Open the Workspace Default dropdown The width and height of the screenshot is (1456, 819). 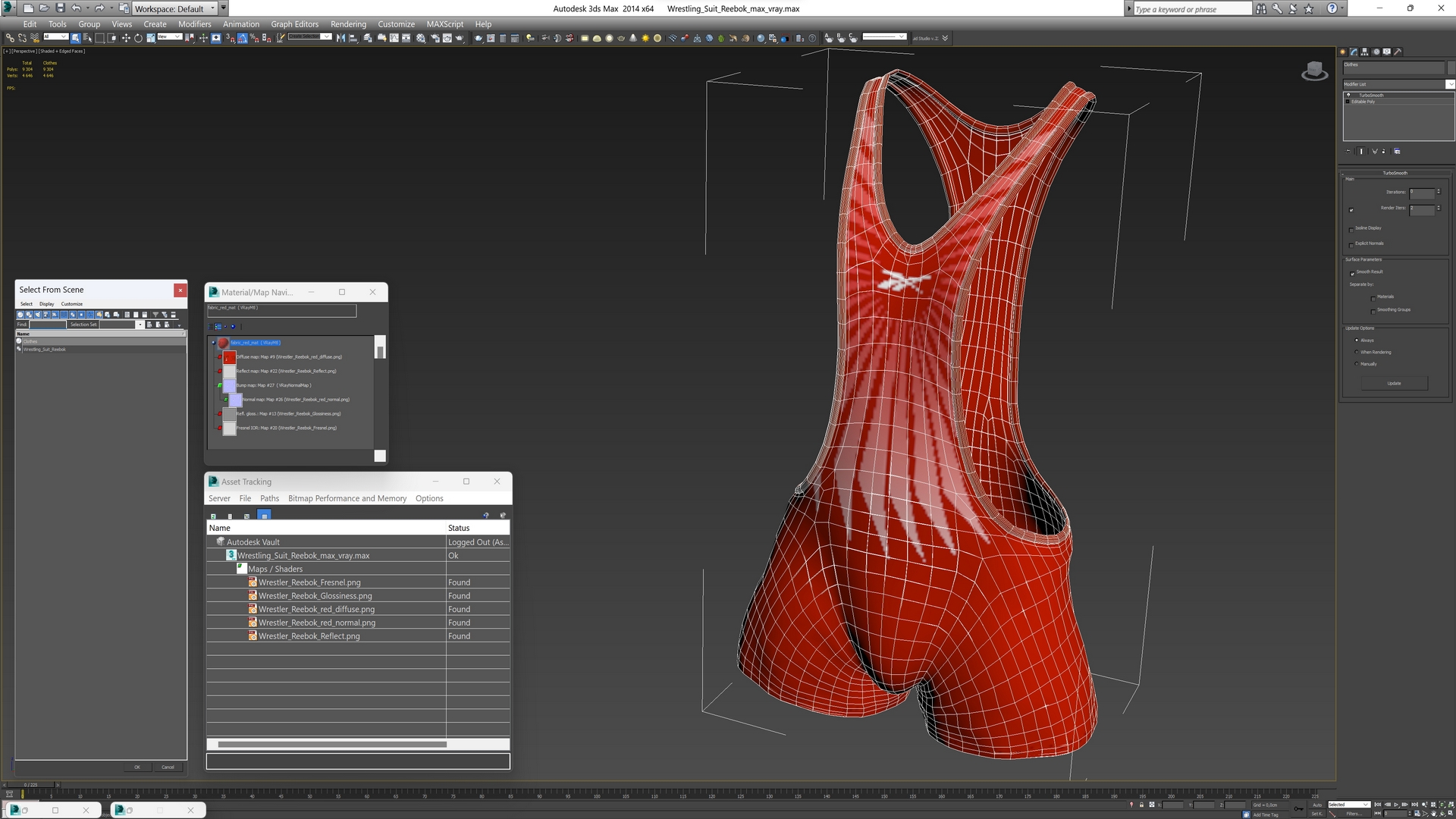[x=174, y=8]
